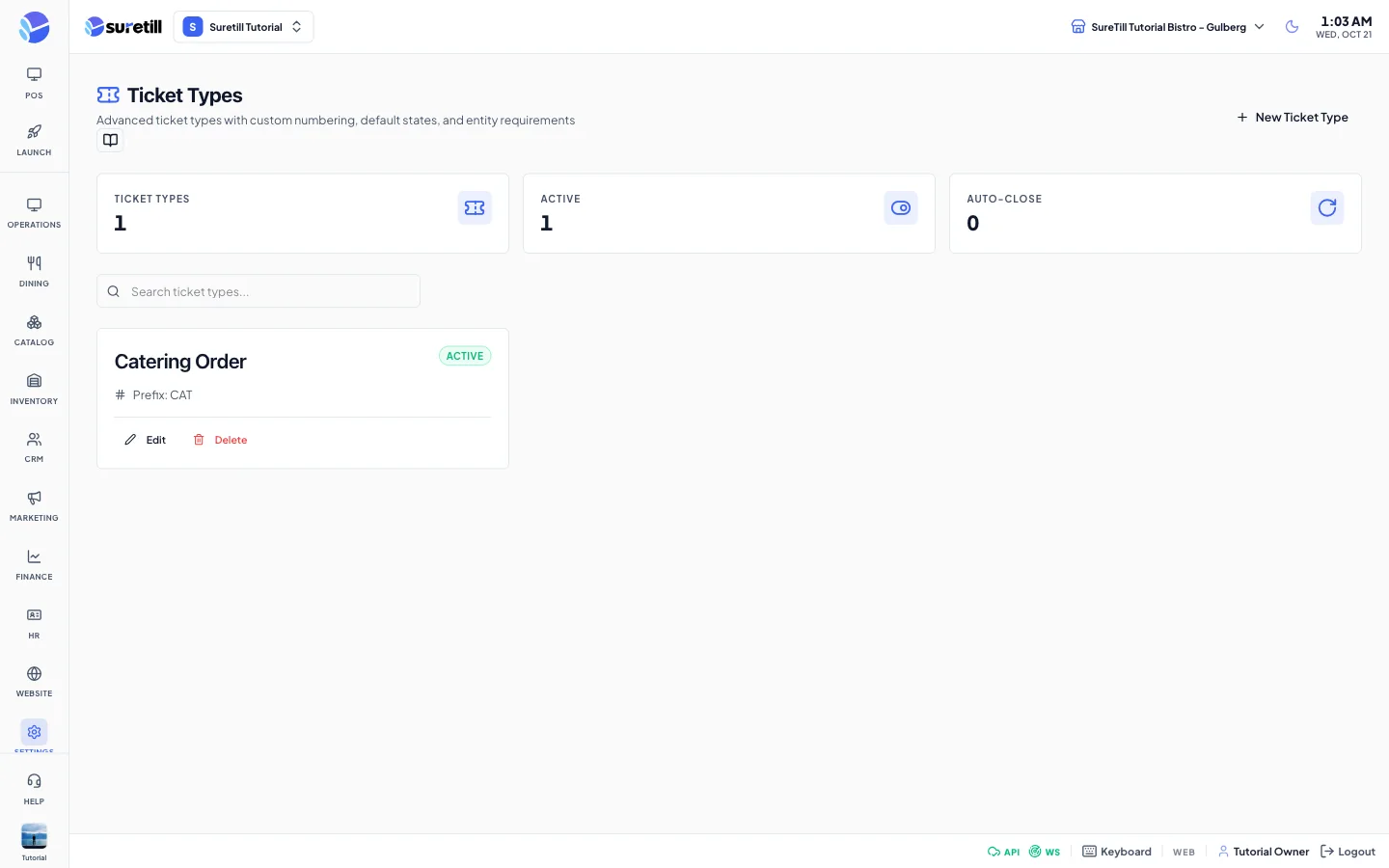Screen dimensions: 1389x868
Task: Open the Inventory section
Action: tap(34, 389)
